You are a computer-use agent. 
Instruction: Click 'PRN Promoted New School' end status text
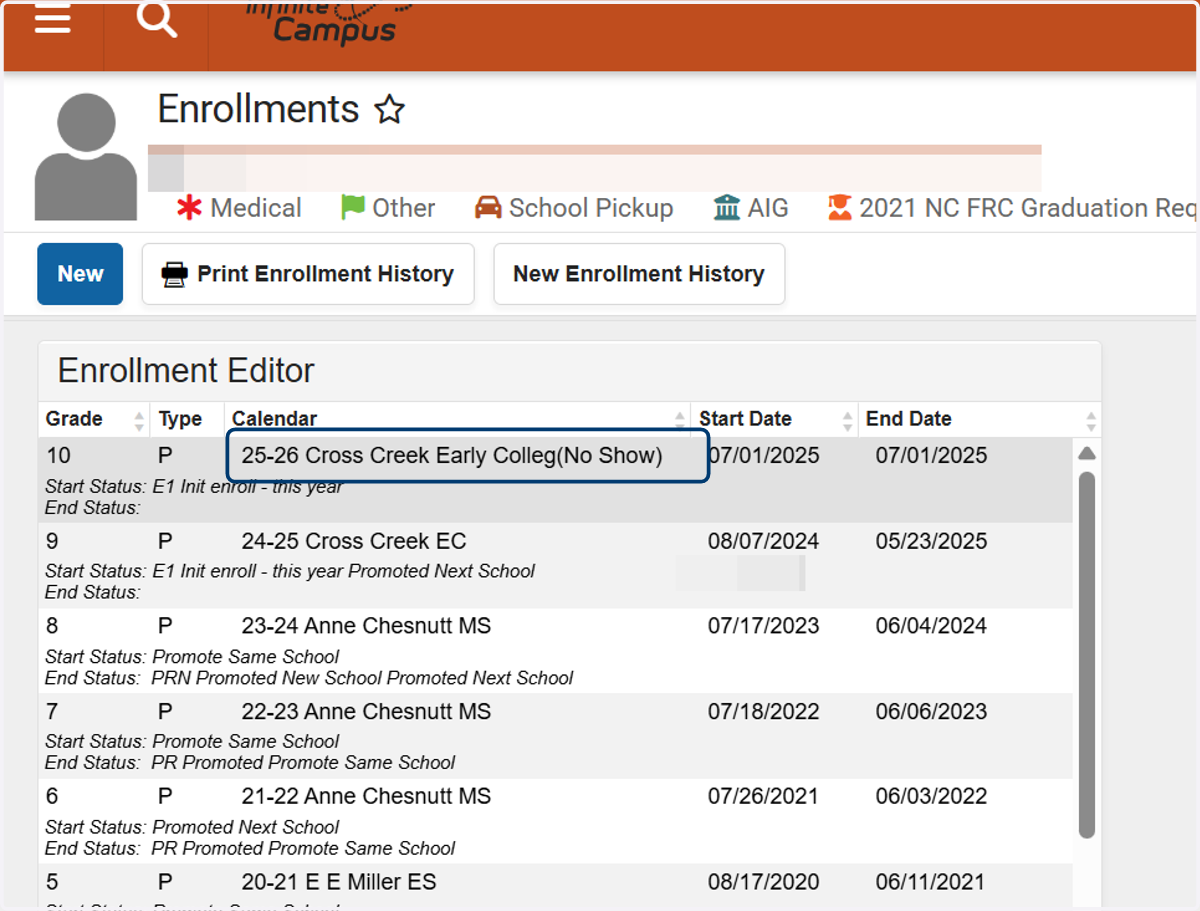point(267,678)
